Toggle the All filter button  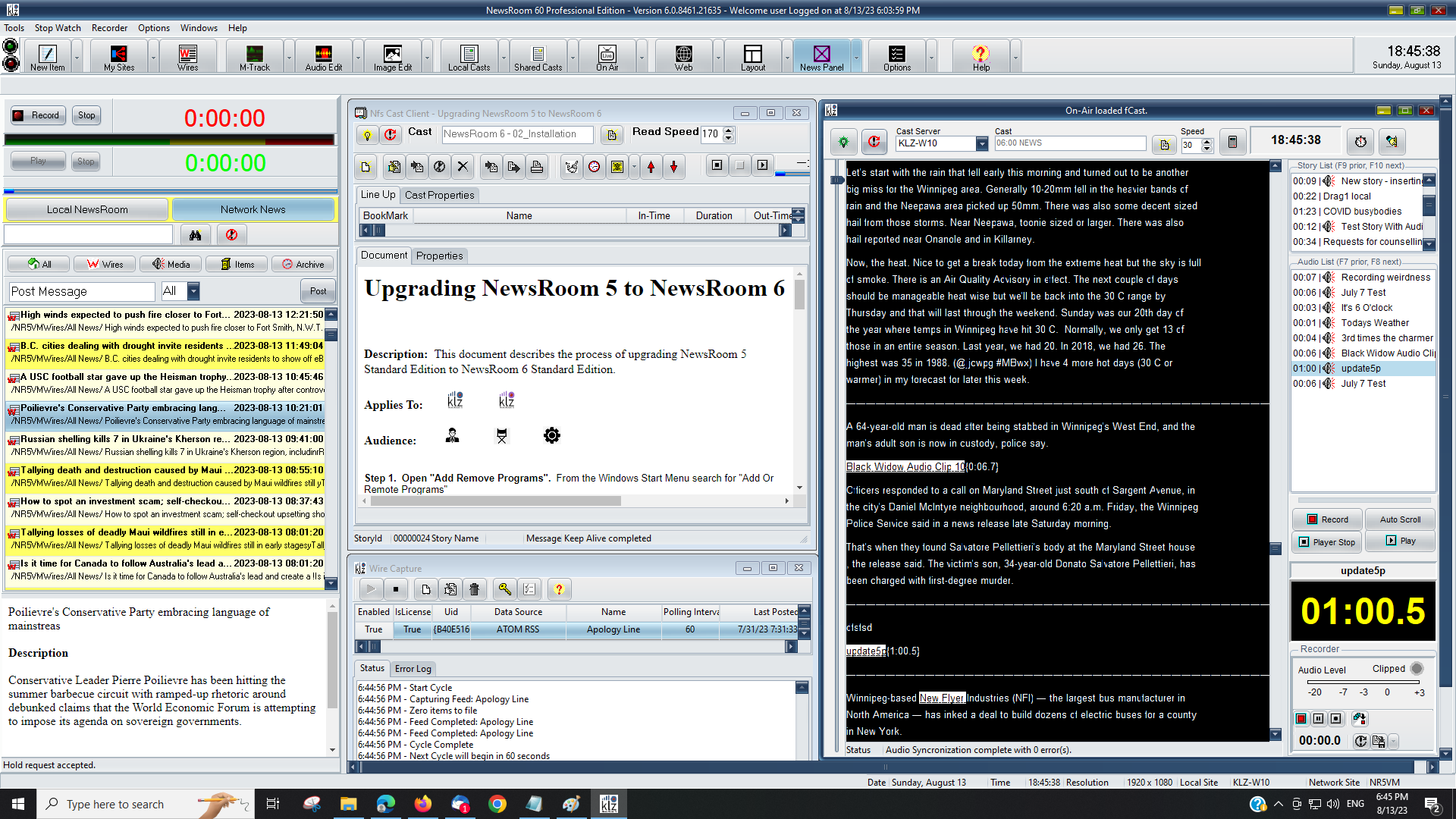click(x=39, y=264)
